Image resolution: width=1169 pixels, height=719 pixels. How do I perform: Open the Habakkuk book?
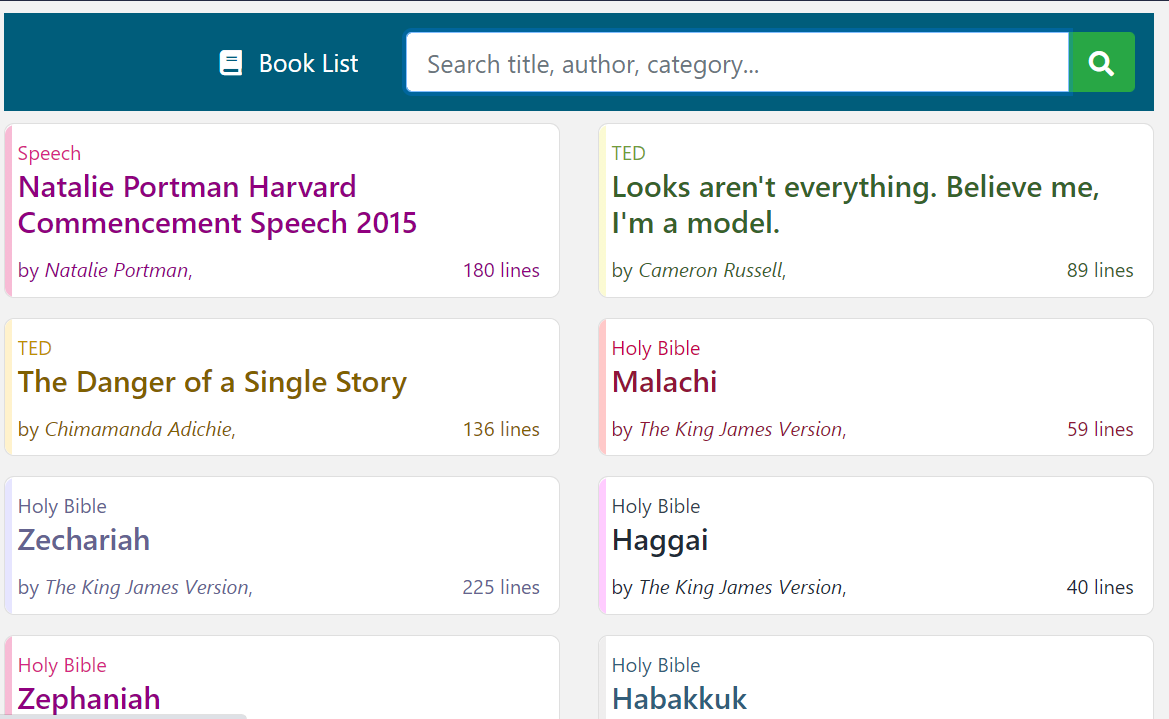pos(679,699)
